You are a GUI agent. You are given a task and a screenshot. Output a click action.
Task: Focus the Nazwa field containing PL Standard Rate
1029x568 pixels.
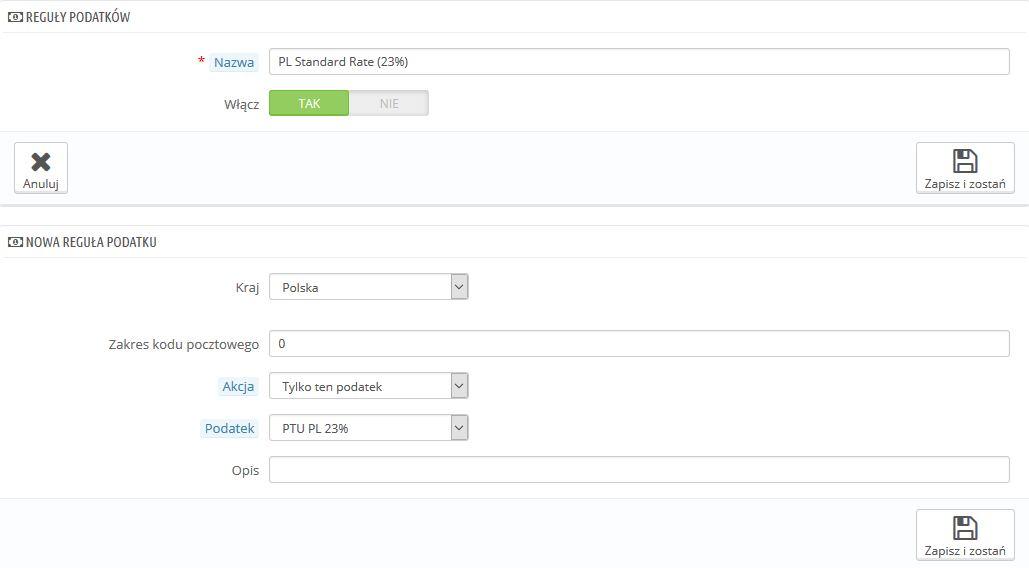click(x=639, y=62)
